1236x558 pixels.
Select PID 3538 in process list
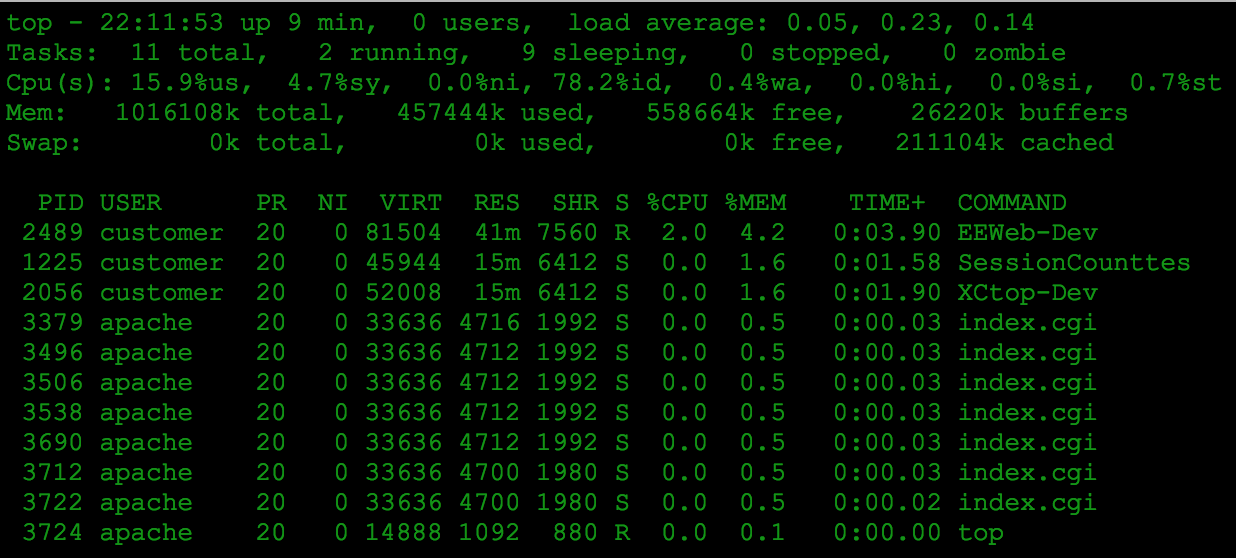click(x=53, y=412)
